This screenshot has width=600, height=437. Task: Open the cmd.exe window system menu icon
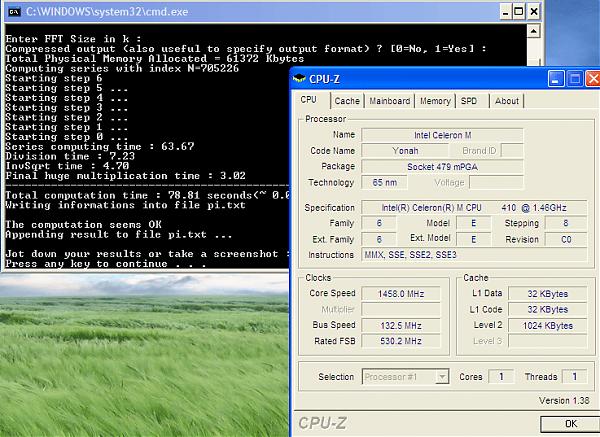pyautogui.click(x=14, y=12)
